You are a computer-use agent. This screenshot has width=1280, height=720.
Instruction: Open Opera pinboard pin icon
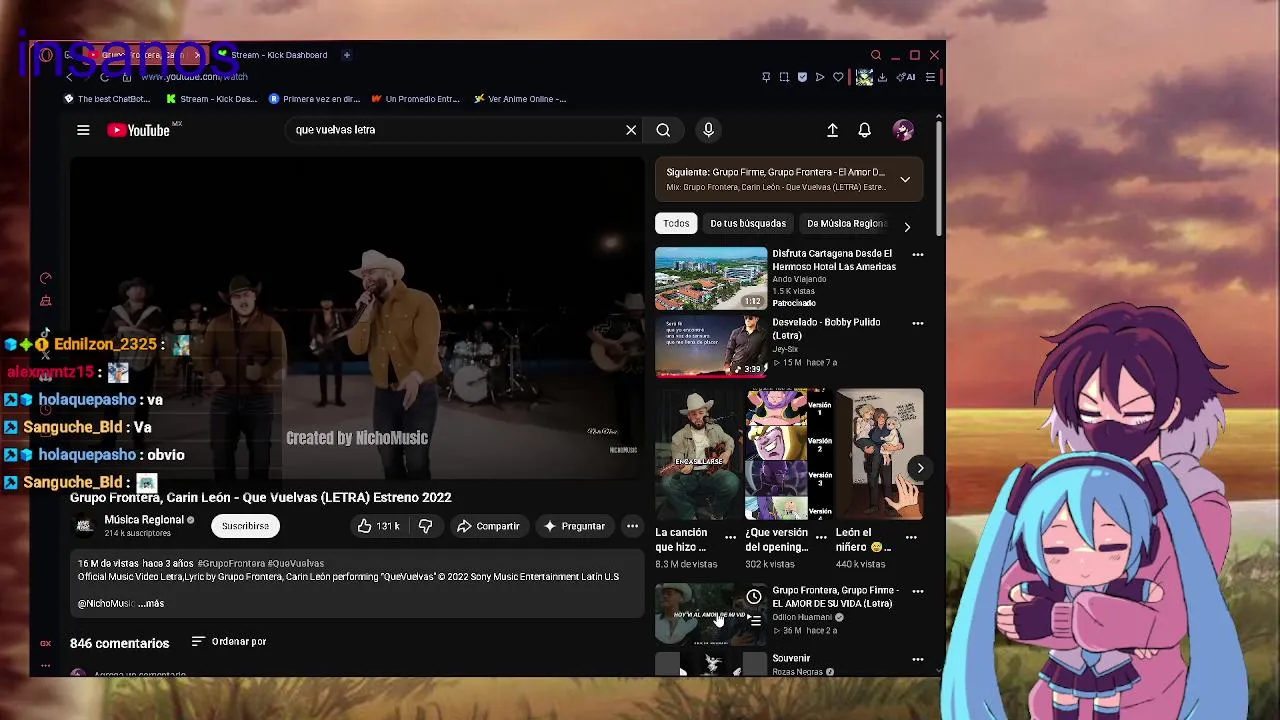click(766, 77)
